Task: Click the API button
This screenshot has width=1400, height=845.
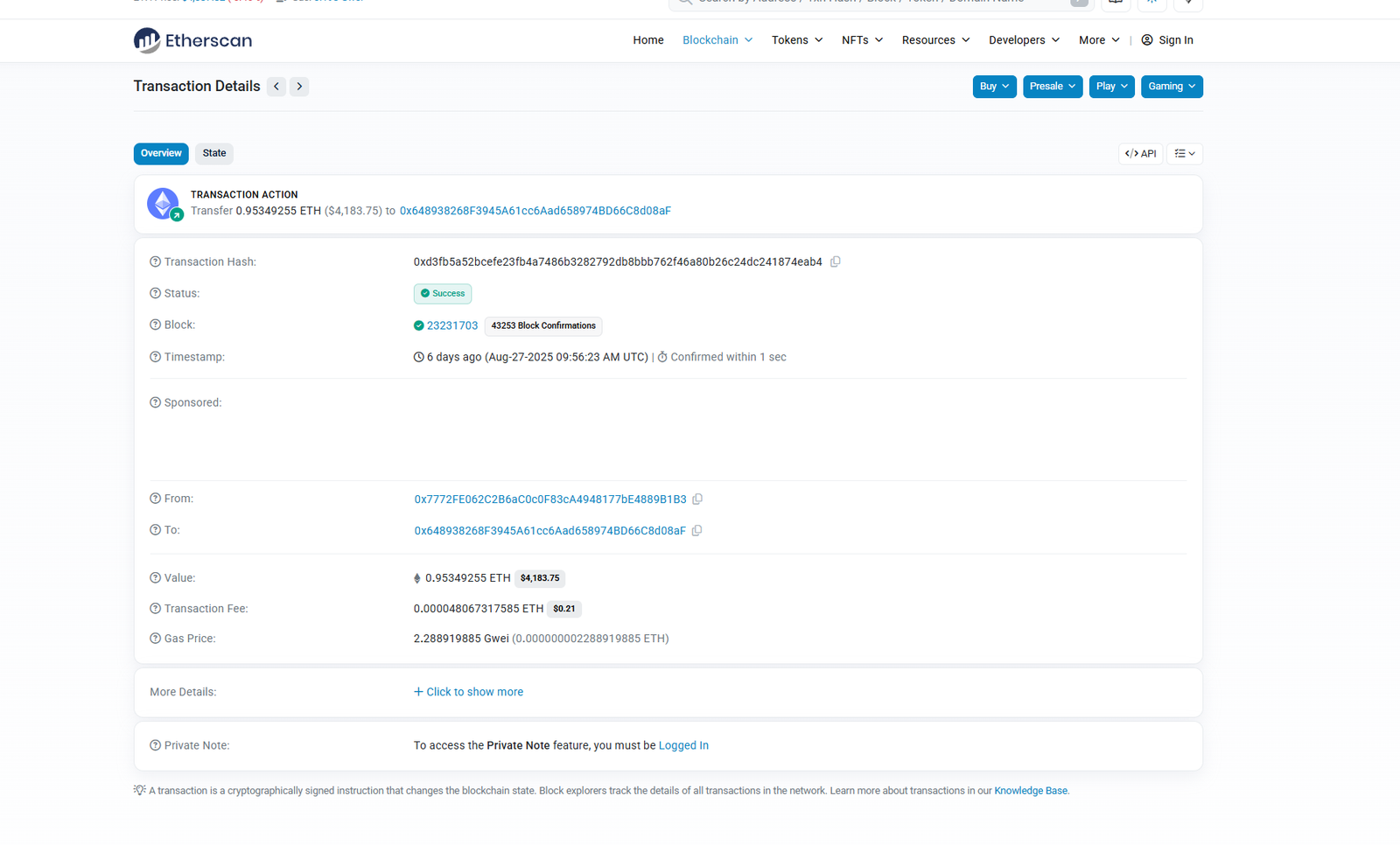Action: tap(1141, 154)
